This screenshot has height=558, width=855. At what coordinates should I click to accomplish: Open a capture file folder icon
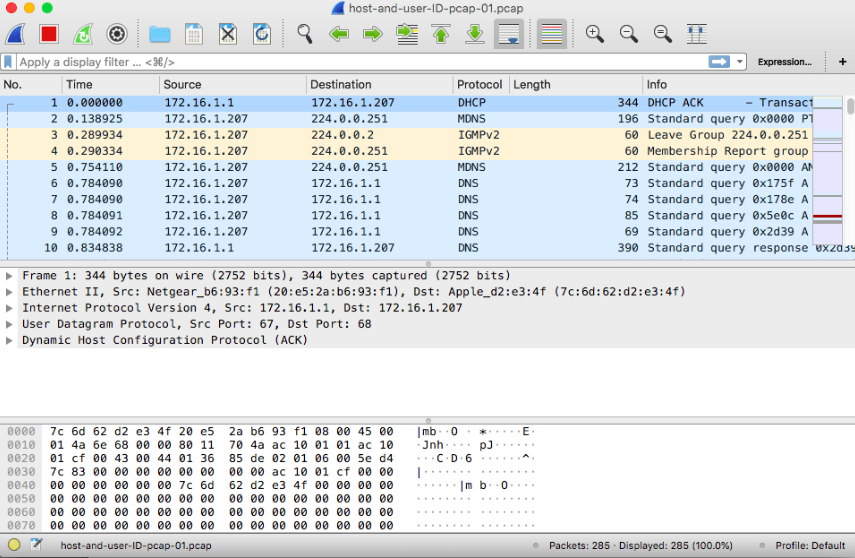[160, 34]
